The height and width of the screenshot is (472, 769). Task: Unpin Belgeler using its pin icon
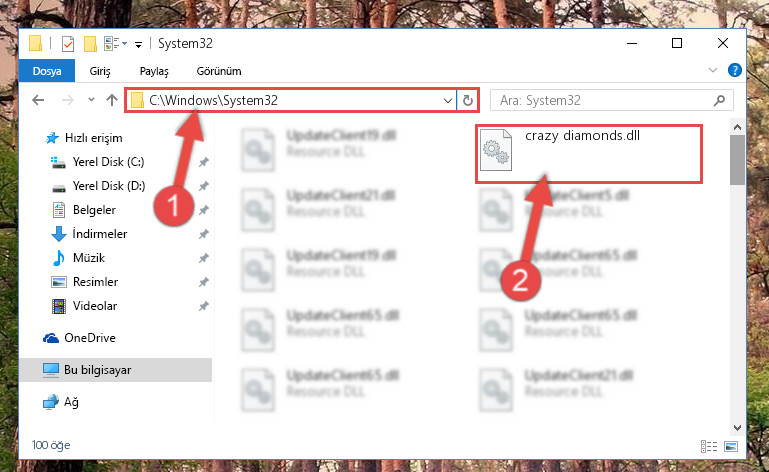click(204, 210)
